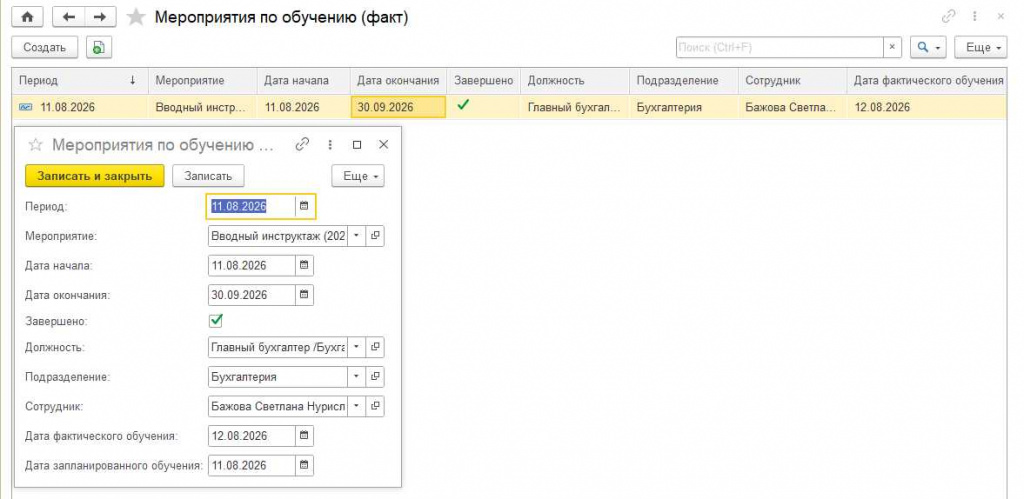Sort by Дата фактического обучения column header

click(x=928, y=81)
